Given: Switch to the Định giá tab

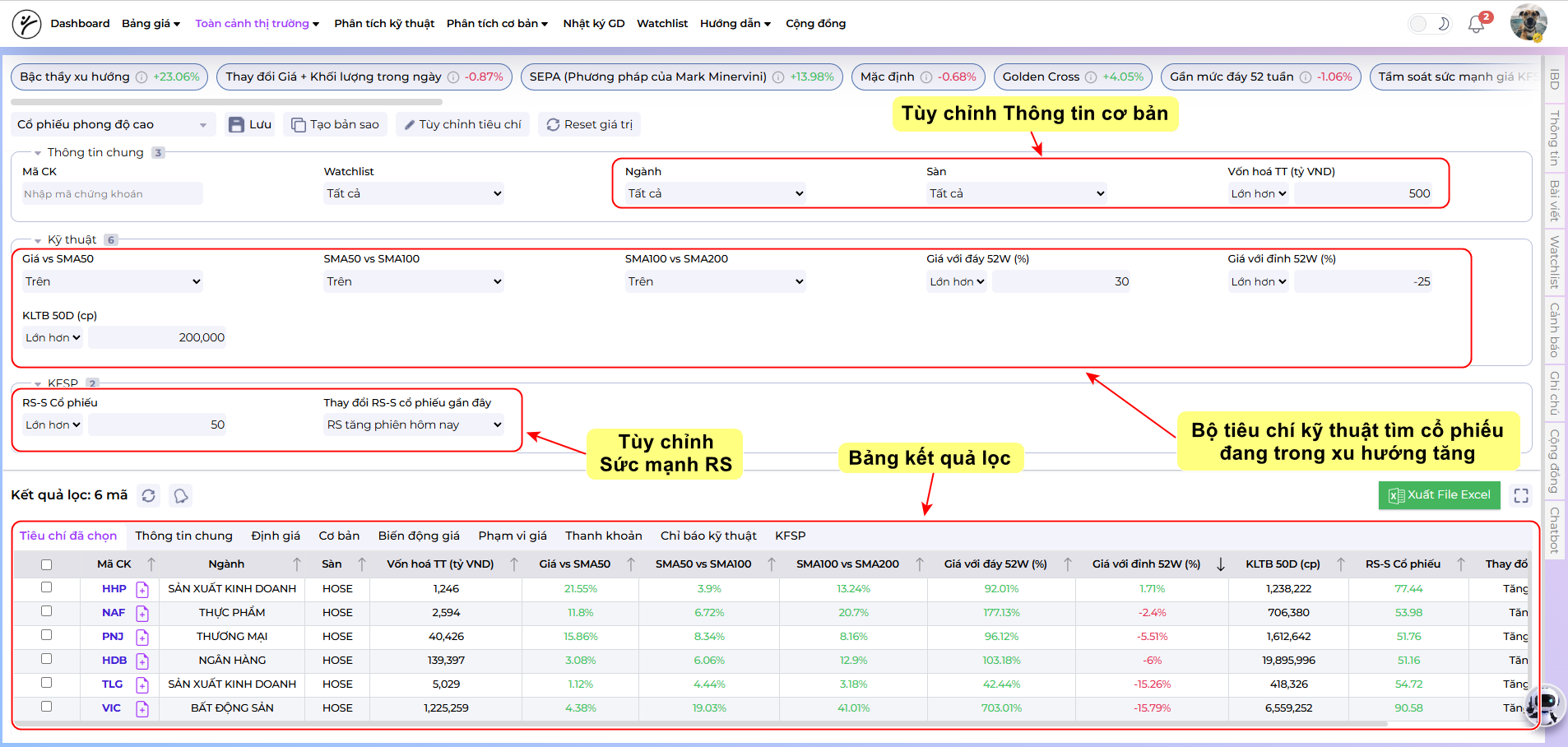Looking at the screenshot, I should tap(276, 536).
